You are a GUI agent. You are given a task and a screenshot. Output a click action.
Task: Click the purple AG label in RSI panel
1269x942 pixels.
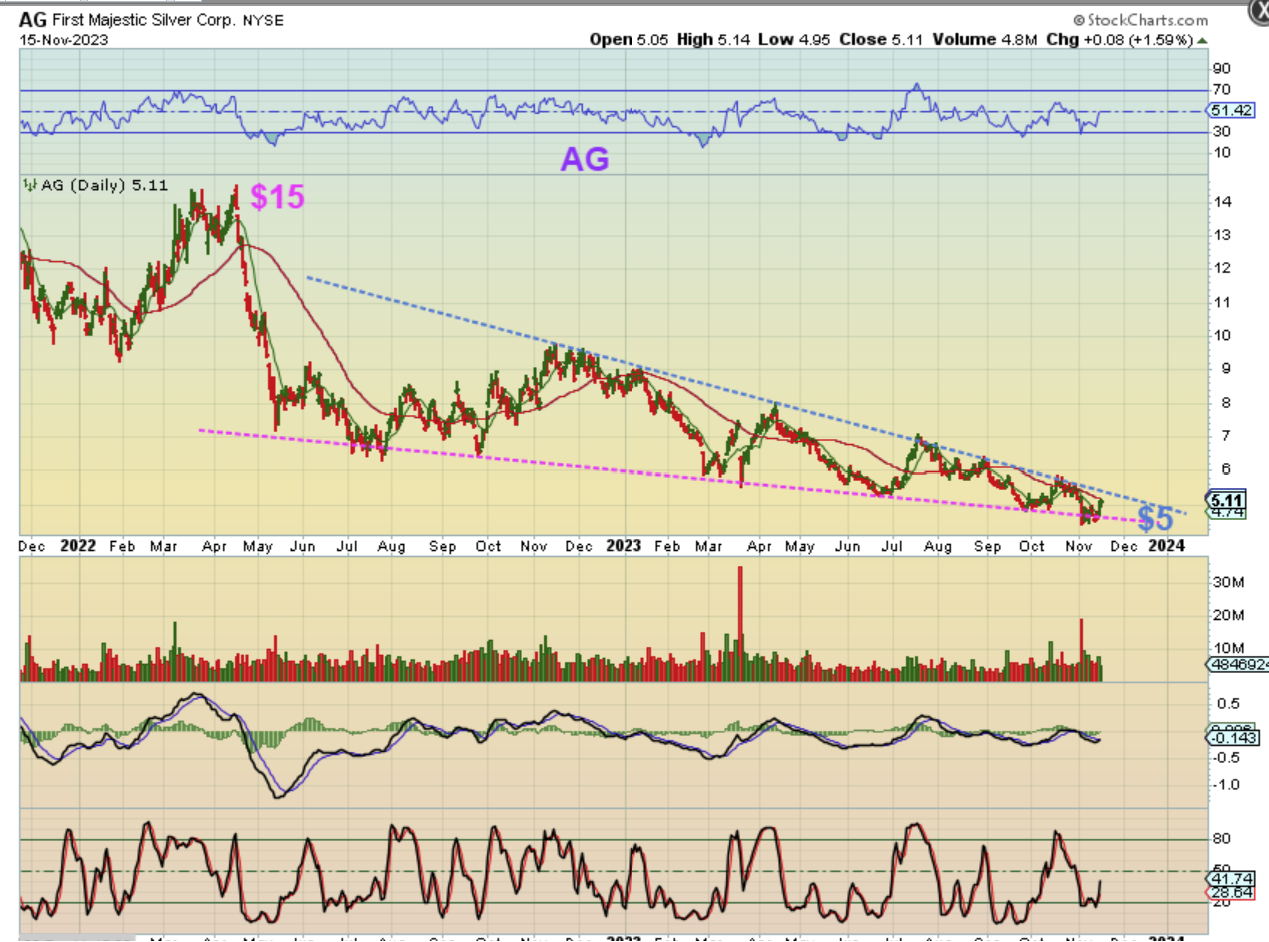pyautogui.click(x=584, y=159)
